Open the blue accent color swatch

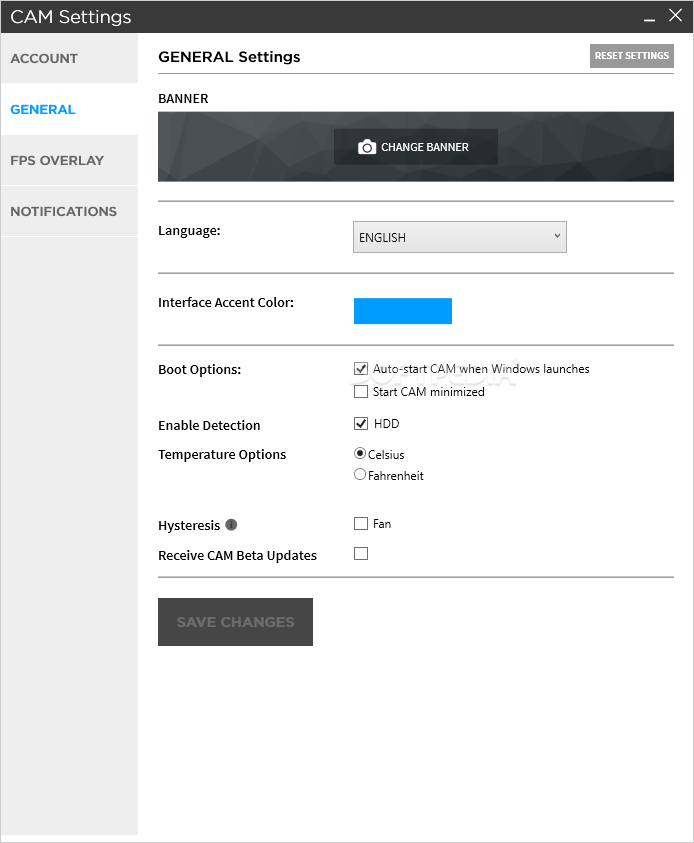point(403,311)
